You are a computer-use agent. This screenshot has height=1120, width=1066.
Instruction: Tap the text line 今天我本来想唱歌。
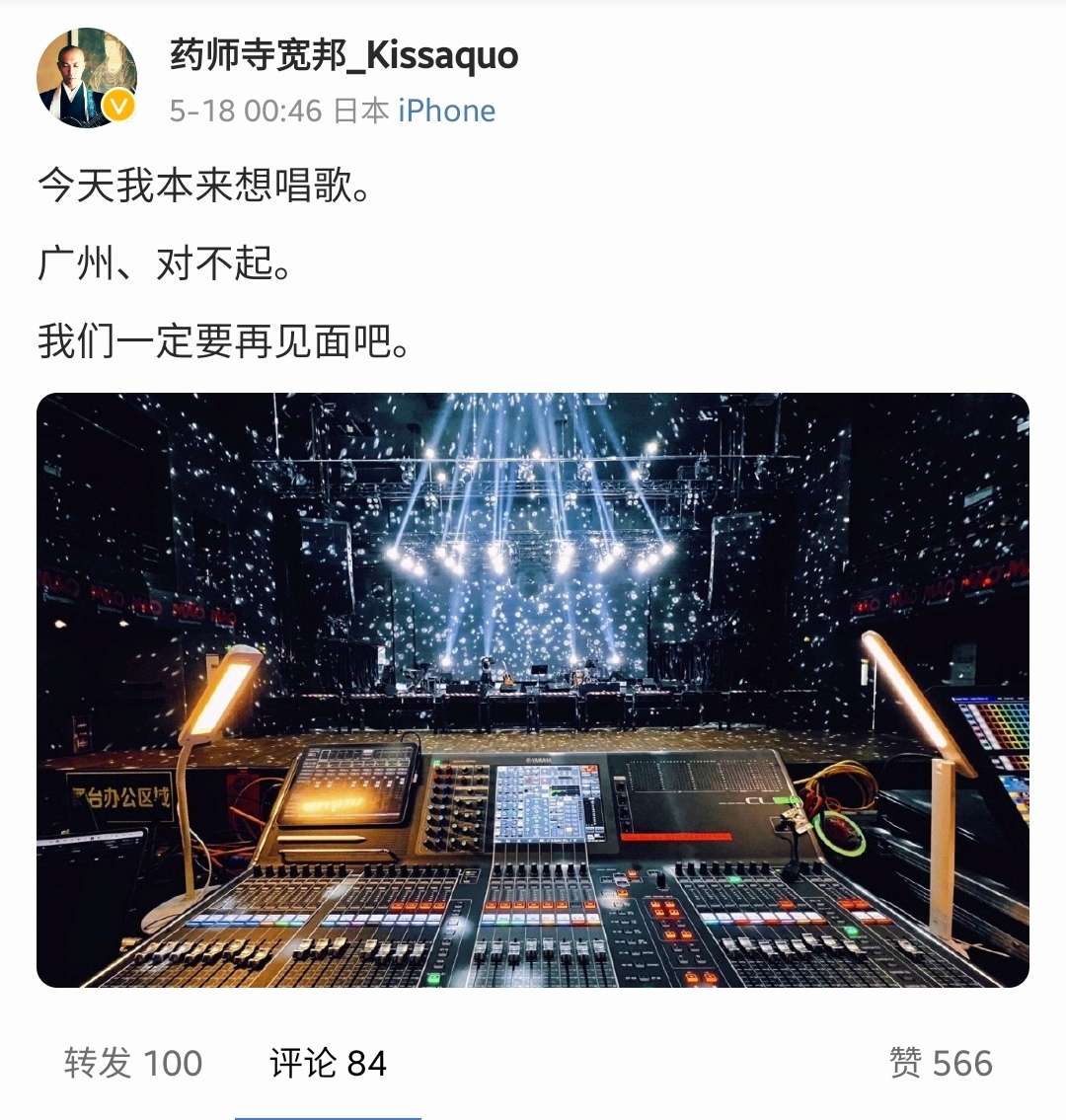pyautogui.click(x=204, y=185)
